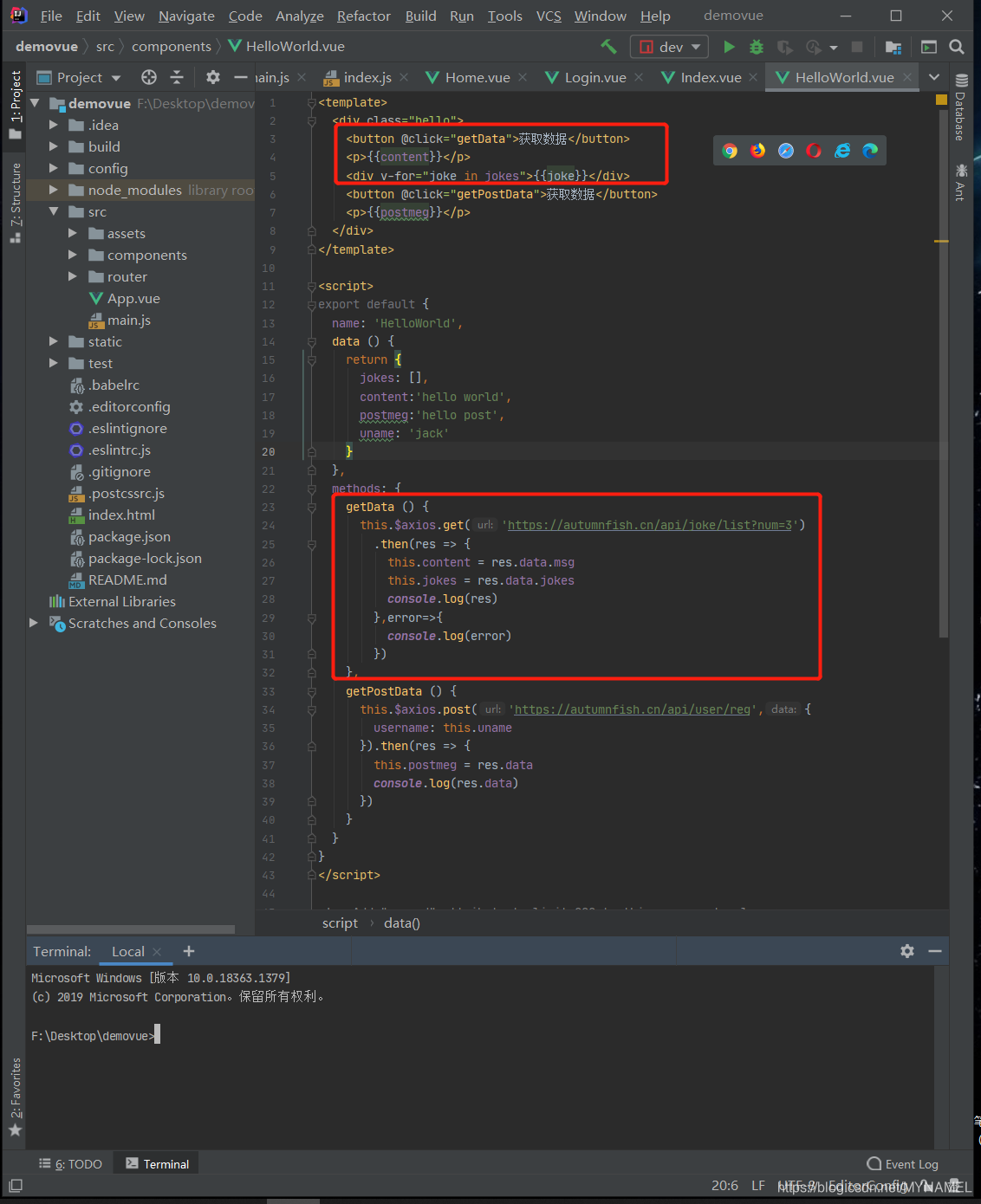
Task: Run the dev configuration with green play button
Action: click(729, 47)
